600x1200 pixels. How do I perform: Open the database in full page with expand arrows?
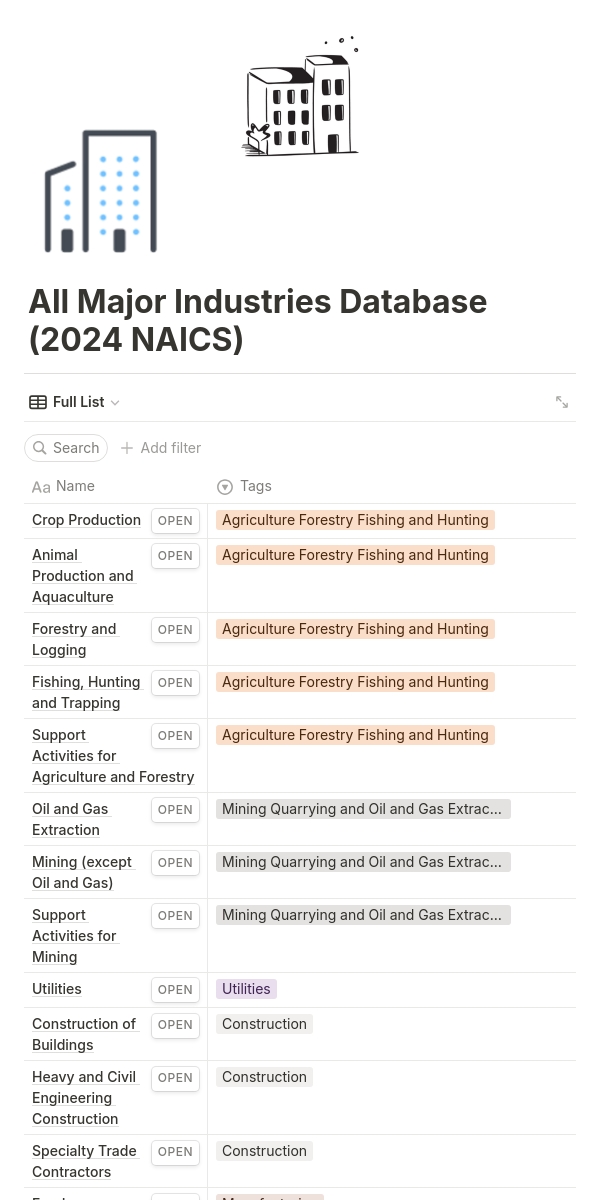click(x=562, y=402)
